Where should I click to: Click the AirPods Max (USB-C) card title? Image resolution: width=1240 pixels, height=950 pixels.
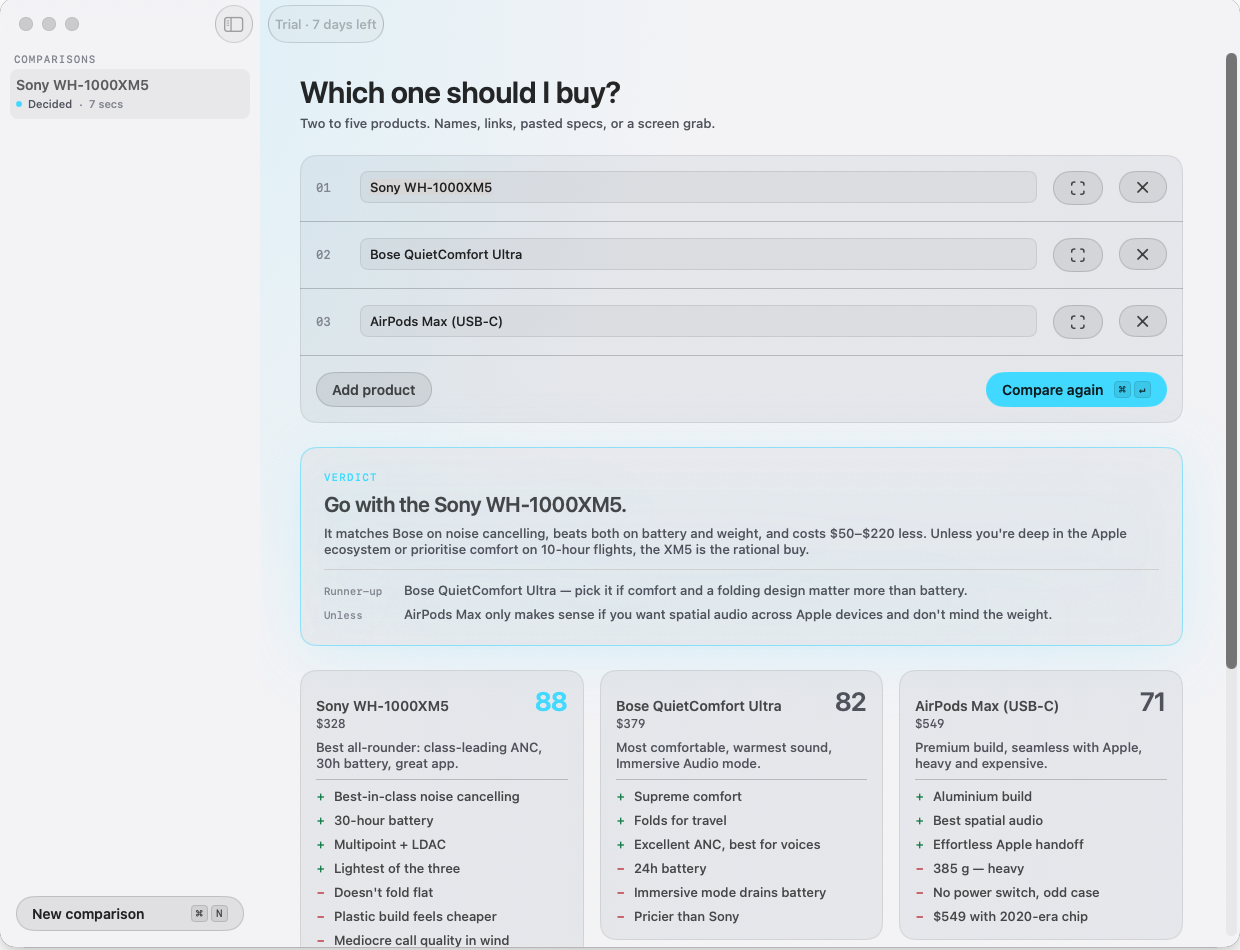[x=987, y=706]
